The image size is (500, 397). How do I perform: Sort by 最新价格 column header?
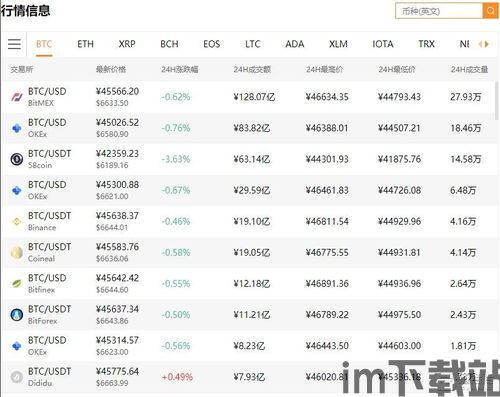coord(111,69)
